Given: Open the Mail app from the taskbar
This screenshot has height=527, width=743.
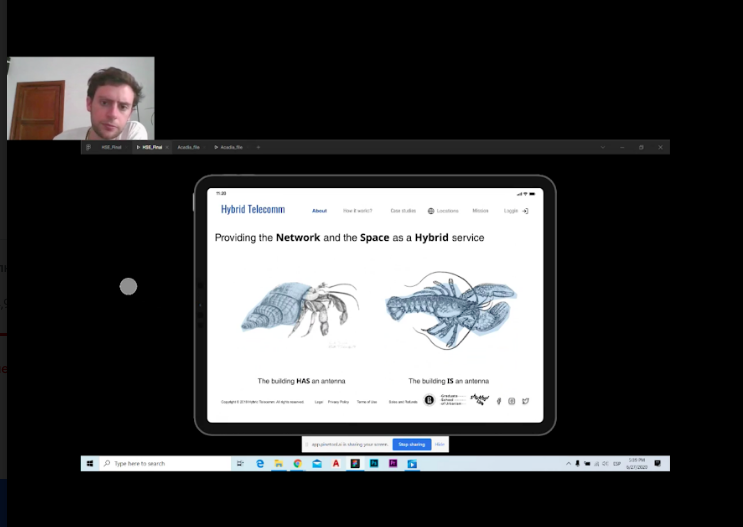Looking at the screenshot, I should [317, 463].
